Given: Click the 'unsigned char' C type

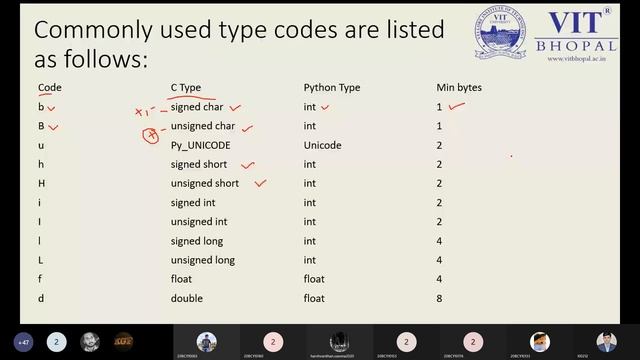Looking at the screenshot, I should tap(203, 126).
